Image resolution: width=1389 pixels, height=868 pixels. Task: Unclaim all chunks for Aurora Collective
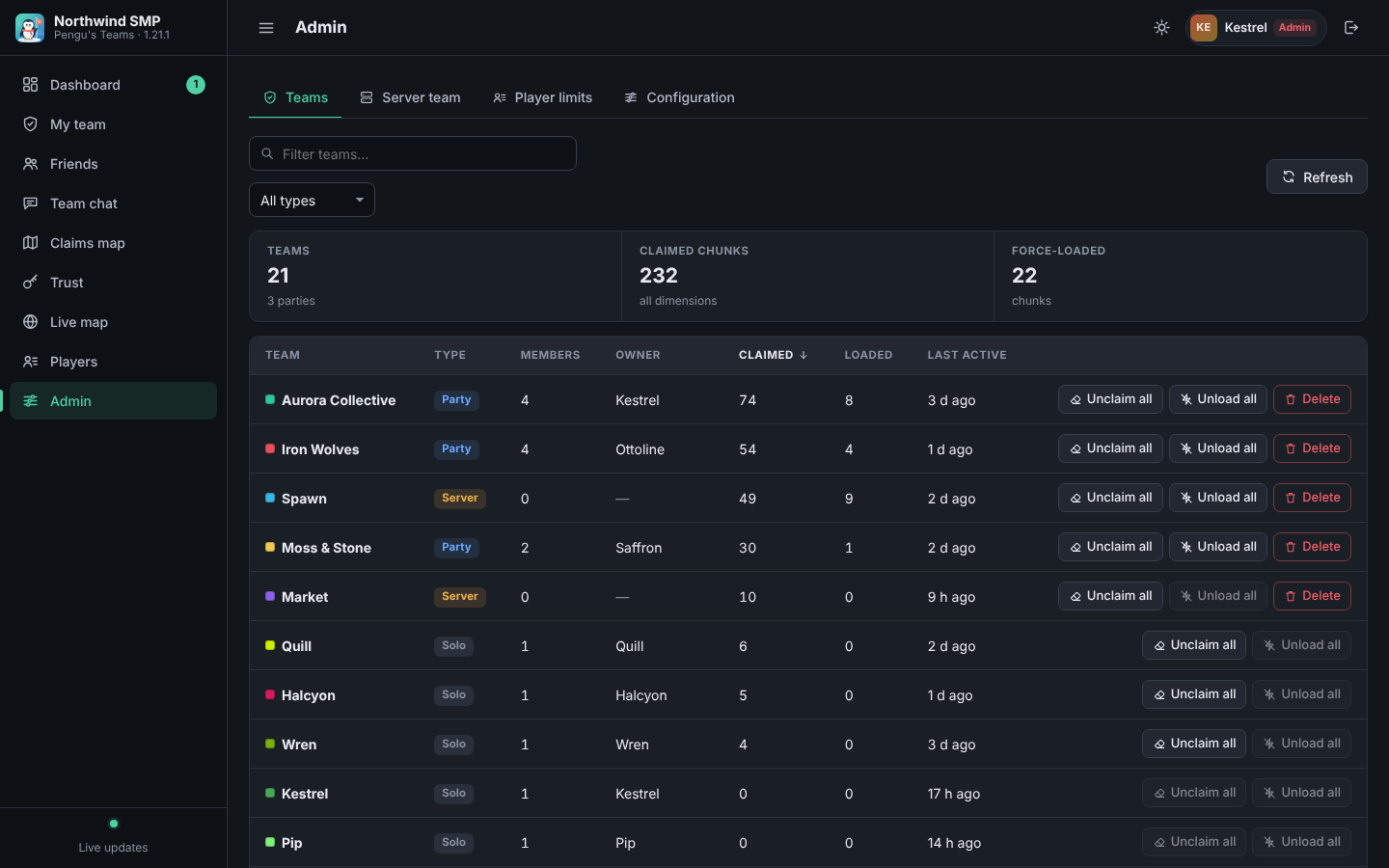point(1110,399)
